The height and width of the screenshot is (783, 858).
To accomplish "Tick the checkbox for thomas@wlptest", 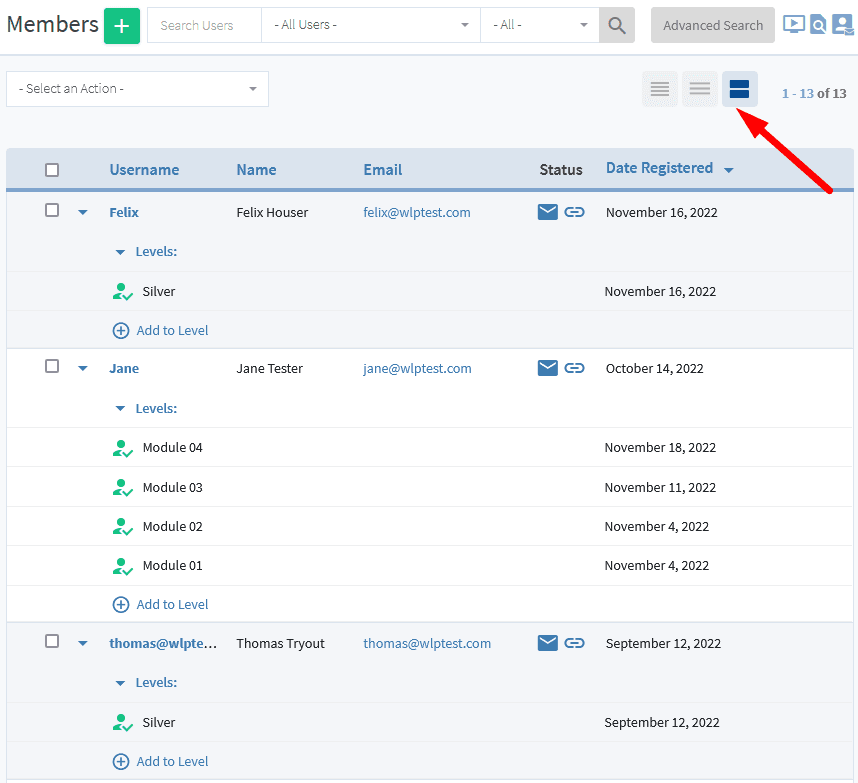I will coord(52,642).
